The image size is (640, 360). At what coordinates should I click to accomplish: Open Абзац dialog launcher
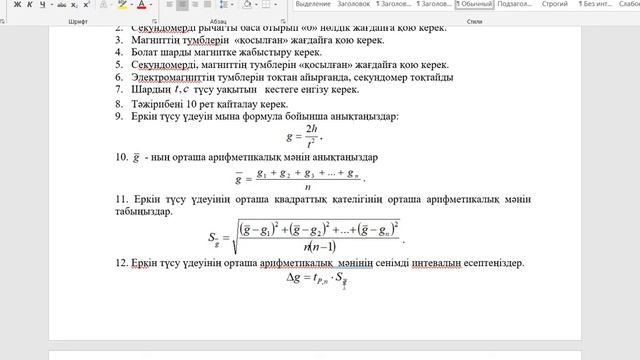(x=283, y=21)
